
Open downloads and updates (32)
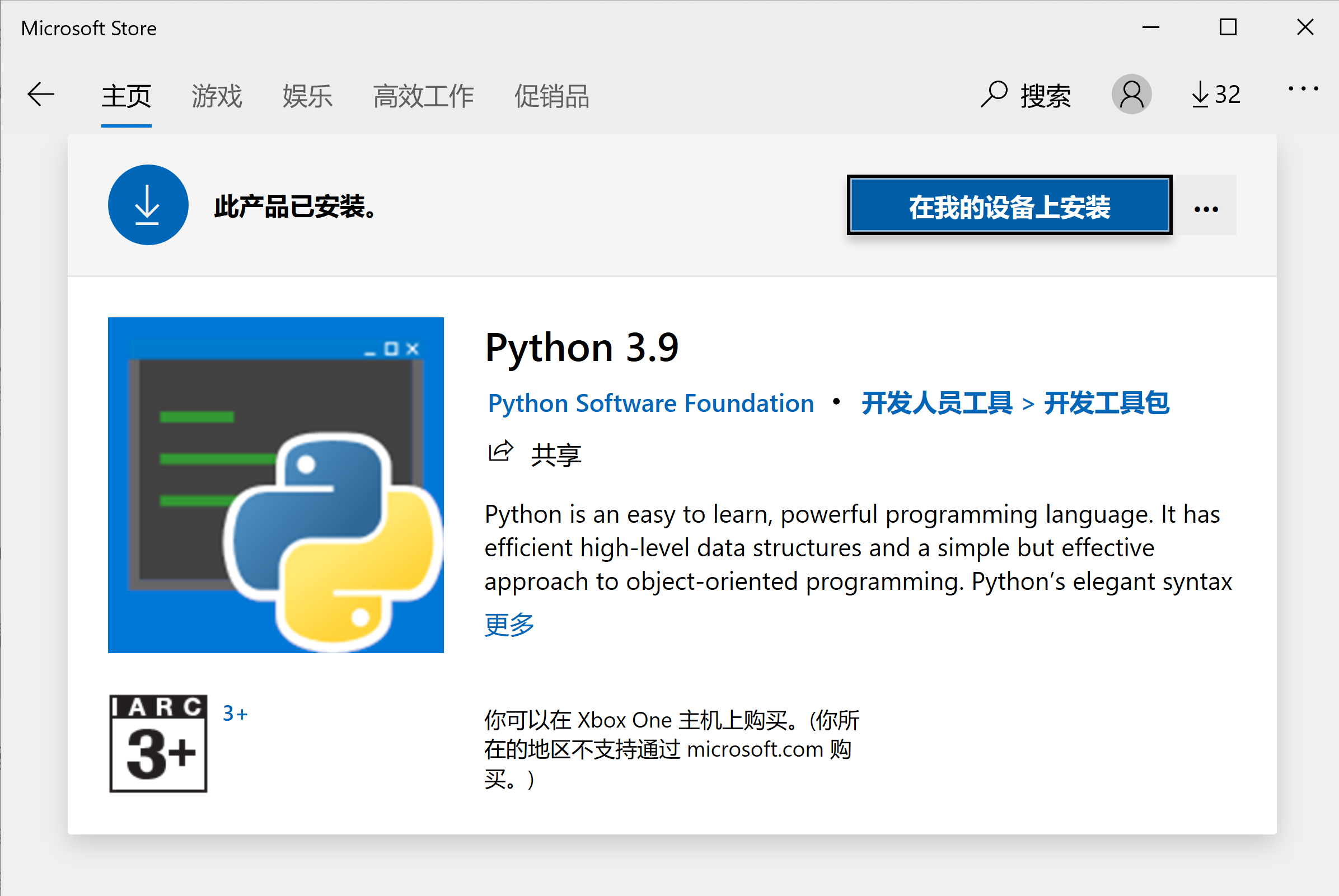click(x=1216, y=94)
